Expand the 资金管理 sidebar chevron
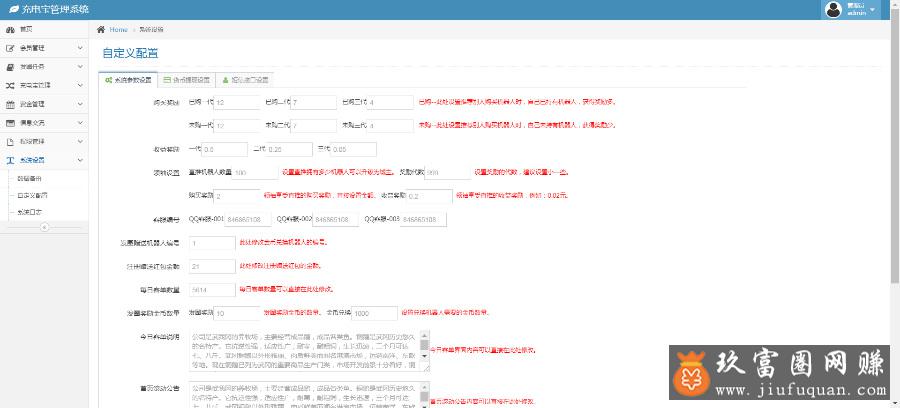The image size is (900, 408). pos(81,103)
